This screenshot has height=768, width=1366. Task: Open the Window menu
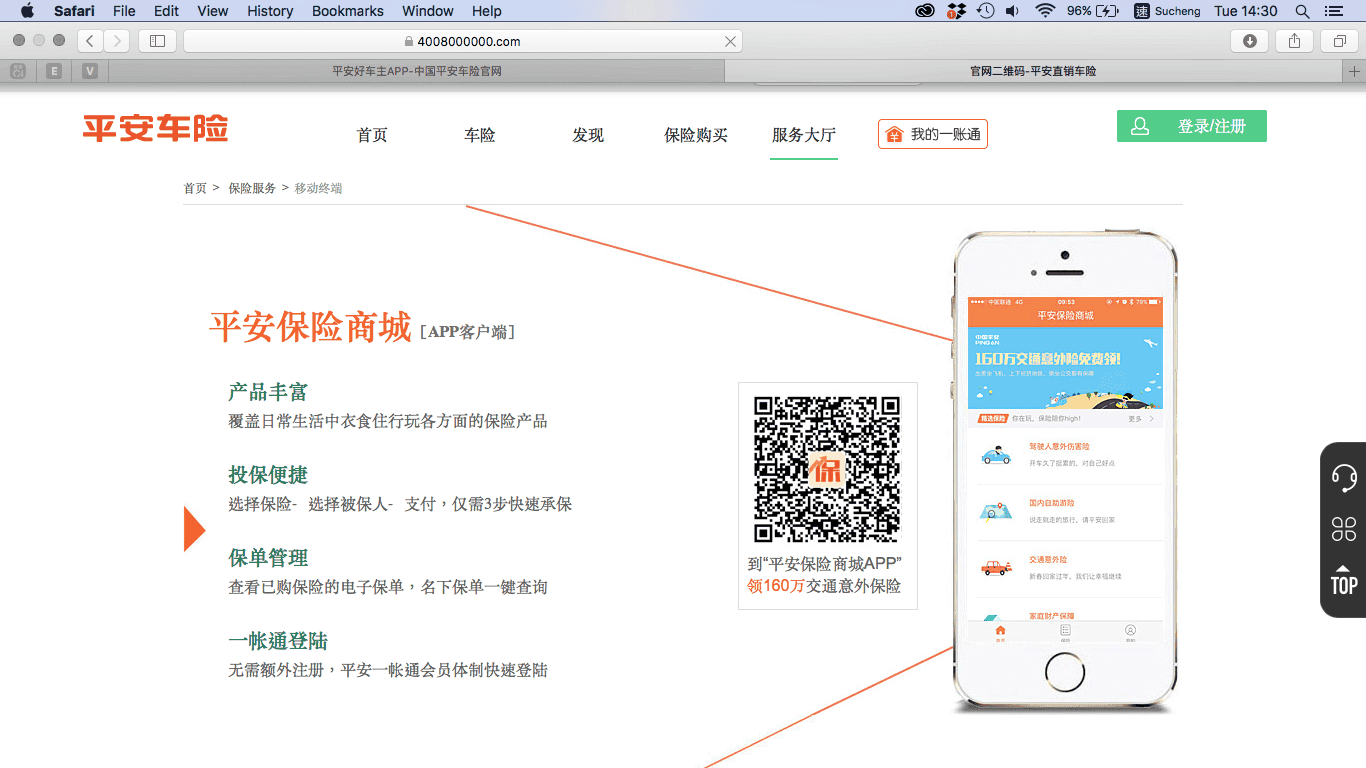428,11
